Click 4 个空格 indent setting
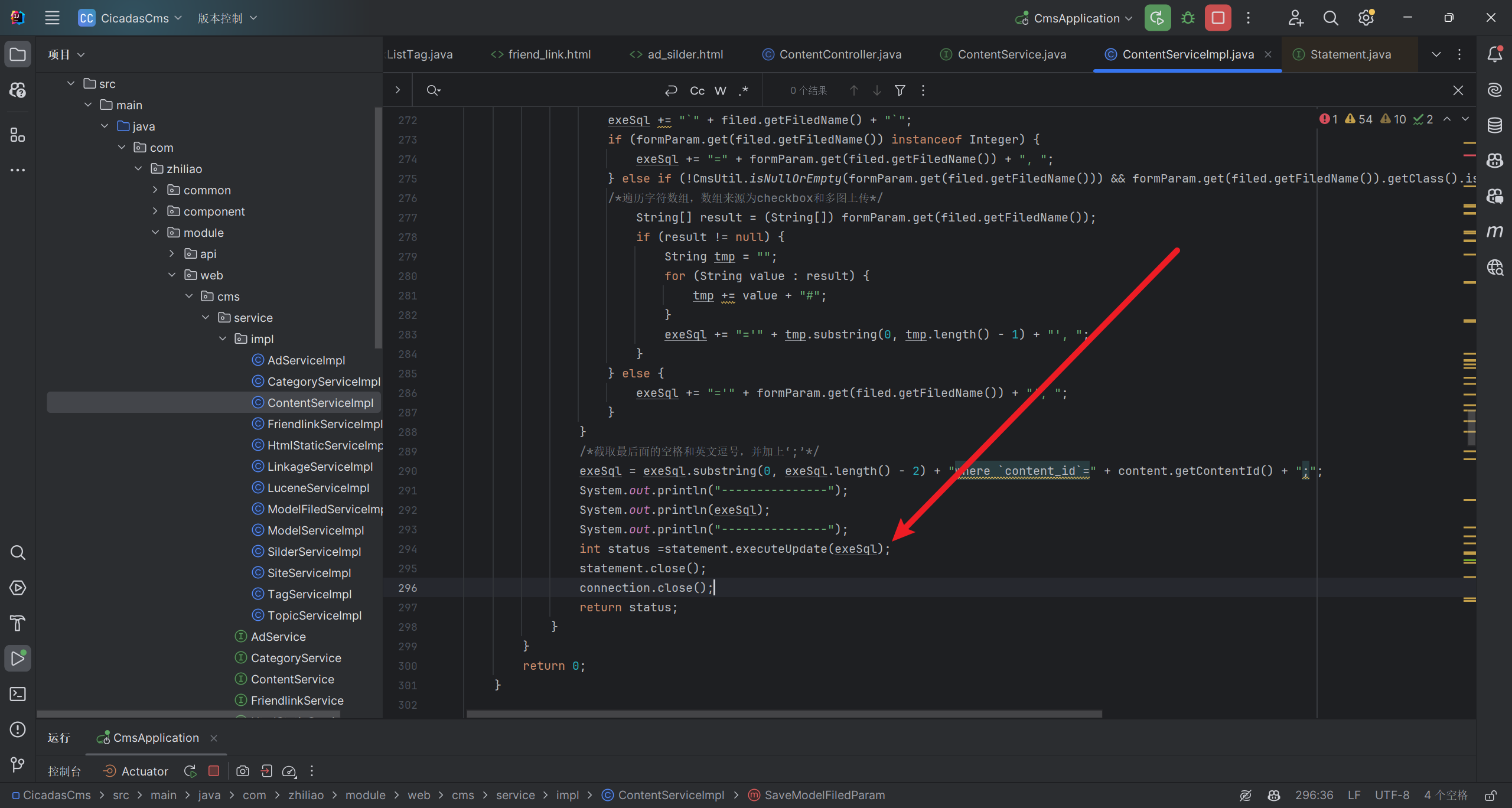The width and height of the screenshot is (1512, 808). [1446, 795]
